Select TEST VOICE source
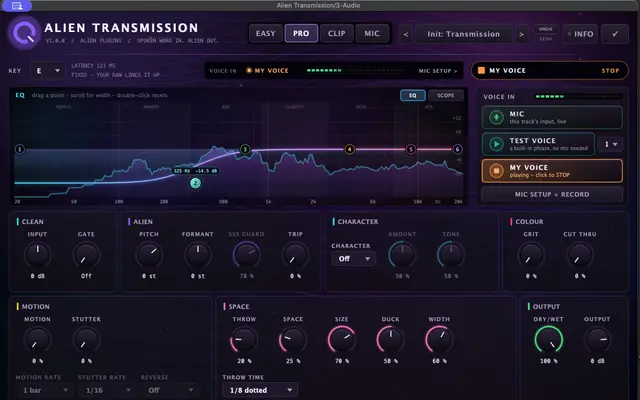 pyautogui.click(x=538, y=144)
